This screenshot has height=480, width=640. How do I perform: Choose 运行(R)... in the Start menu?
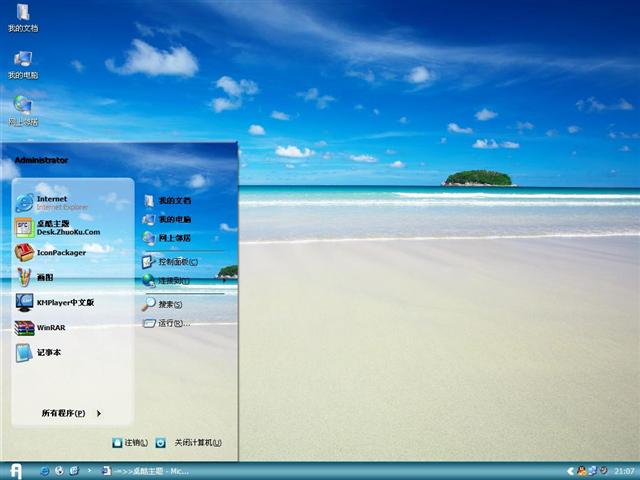click(172, 323)
